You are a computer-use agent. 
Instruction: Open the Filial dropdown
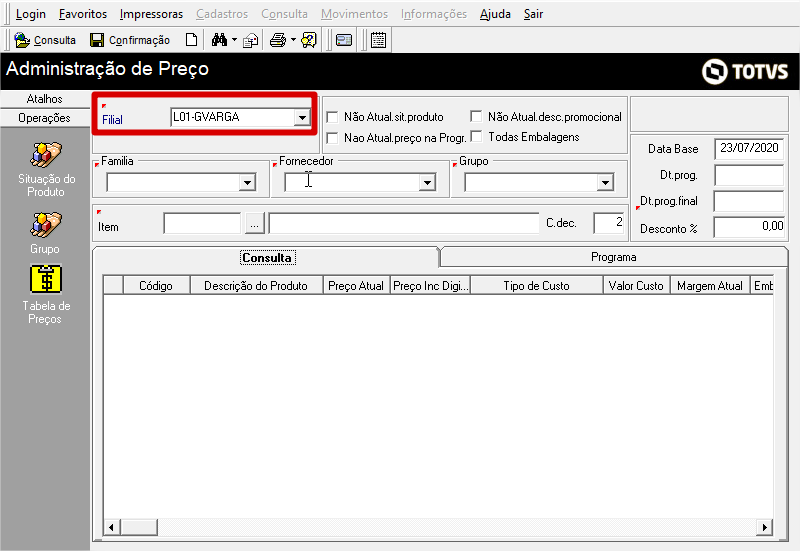[302, 117]
